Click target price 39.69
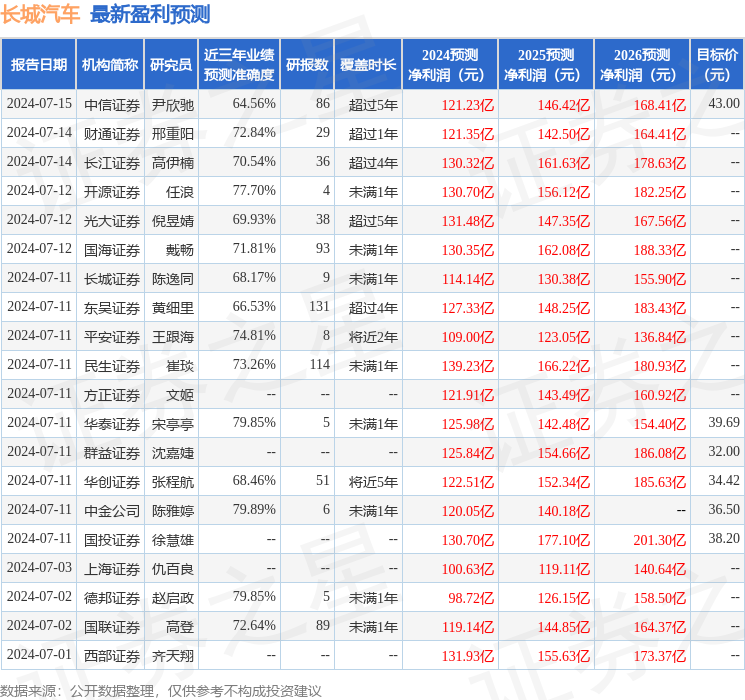Screen dimensions: 745x700 pos(724,422)
